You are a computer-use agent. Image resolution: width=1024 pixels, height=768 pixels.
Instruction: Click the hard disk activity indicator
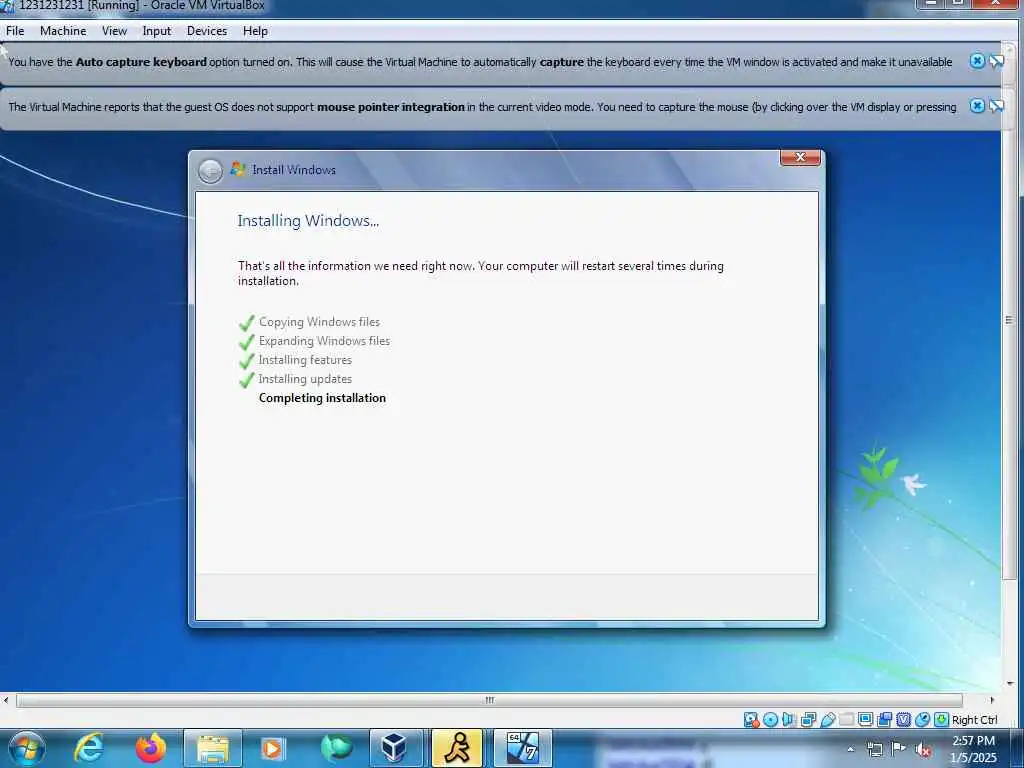(x=751, y=720)
